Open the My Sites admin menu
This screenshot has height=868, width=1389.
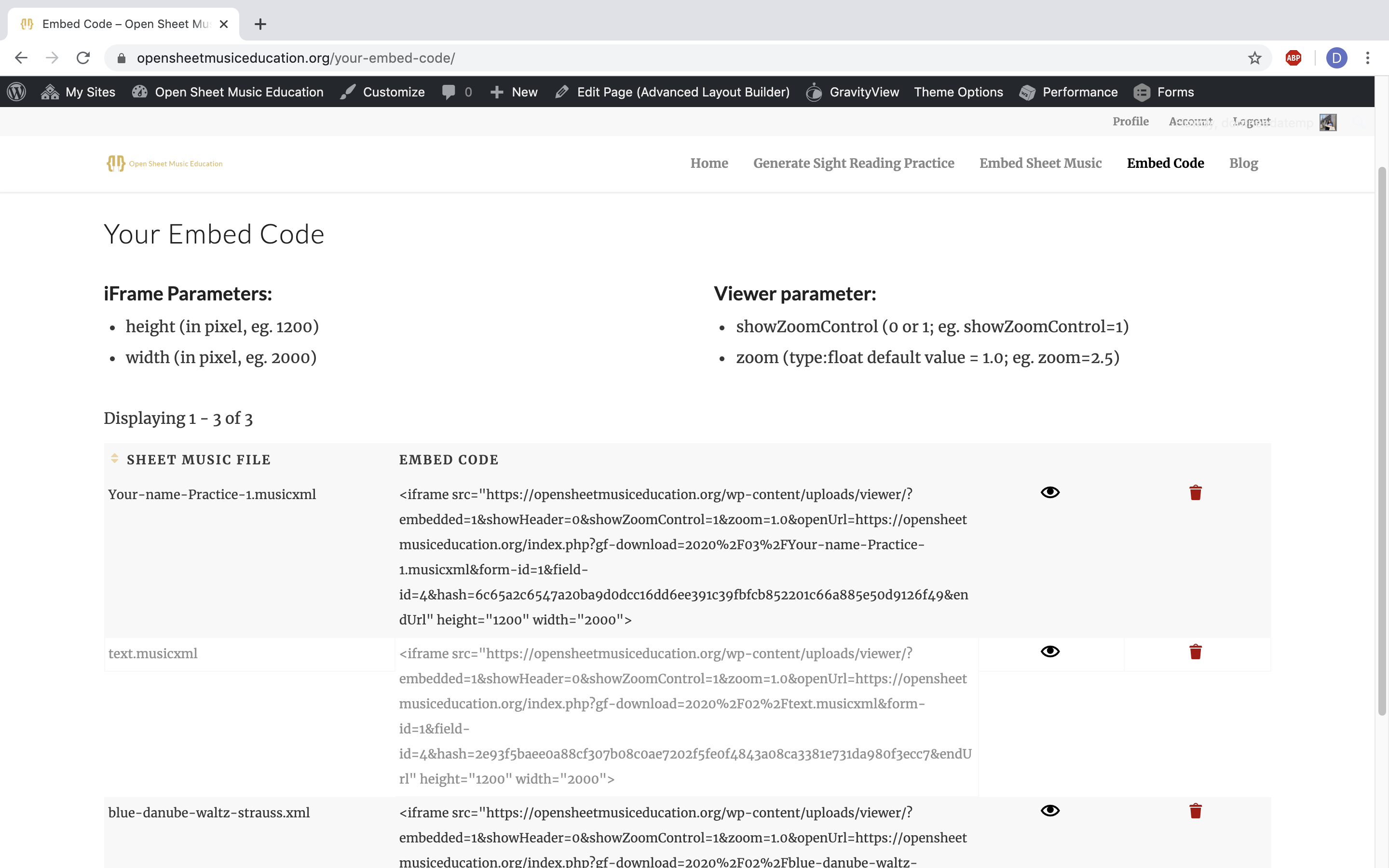(x=79, y=92)
